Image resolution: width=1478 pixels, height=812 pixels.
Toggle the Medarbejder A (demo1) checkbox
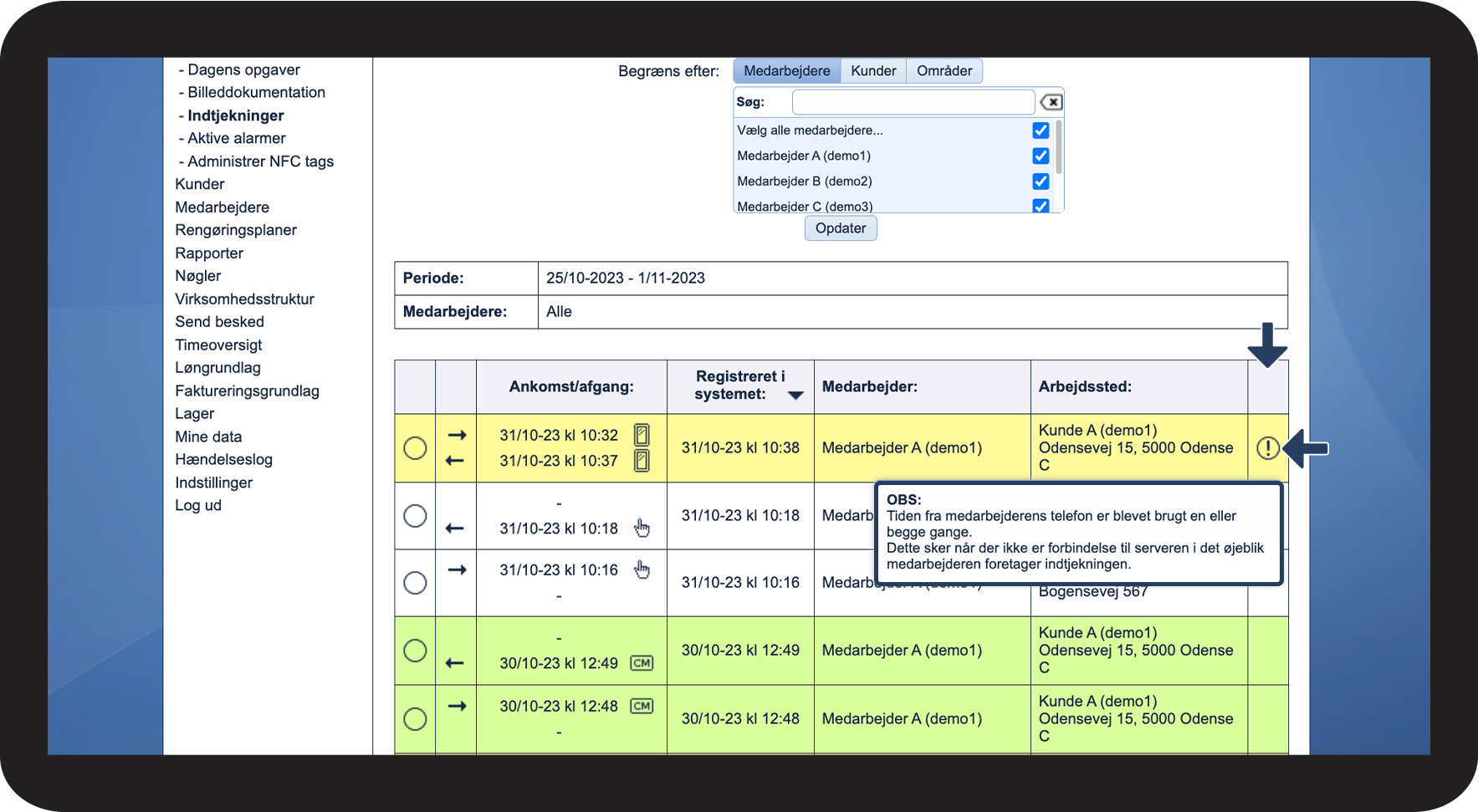1041,156
